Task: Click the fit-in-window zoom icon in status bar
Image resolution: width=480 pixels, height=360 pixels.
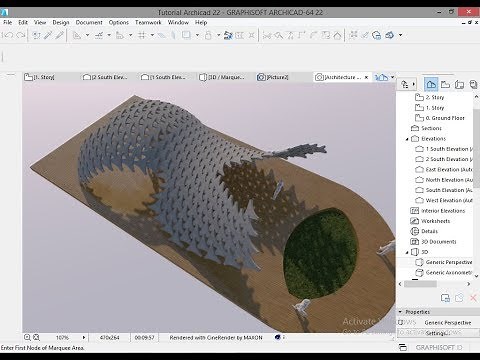Action: 36,337
